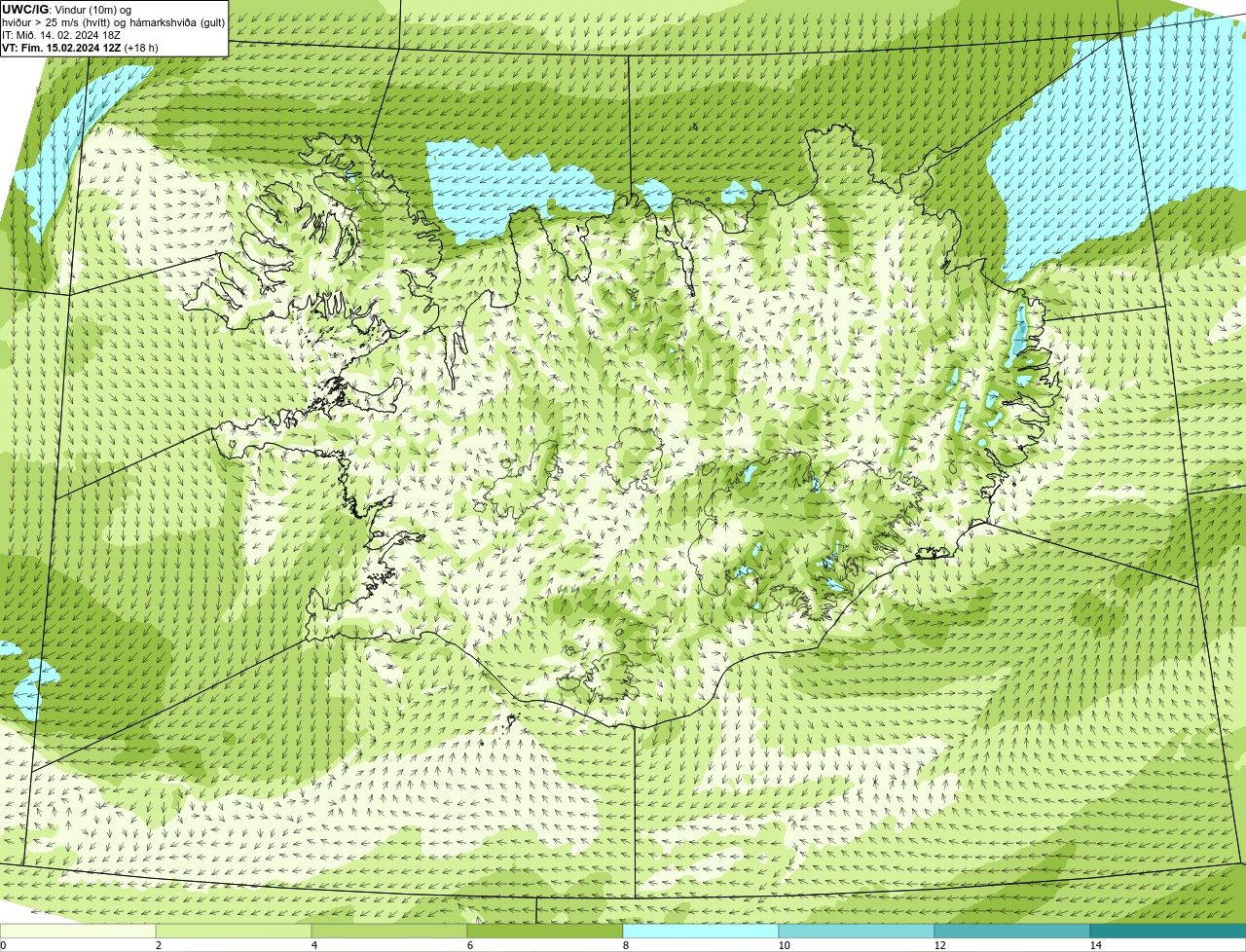Click the legend scale label "4"

click(313, 945)
